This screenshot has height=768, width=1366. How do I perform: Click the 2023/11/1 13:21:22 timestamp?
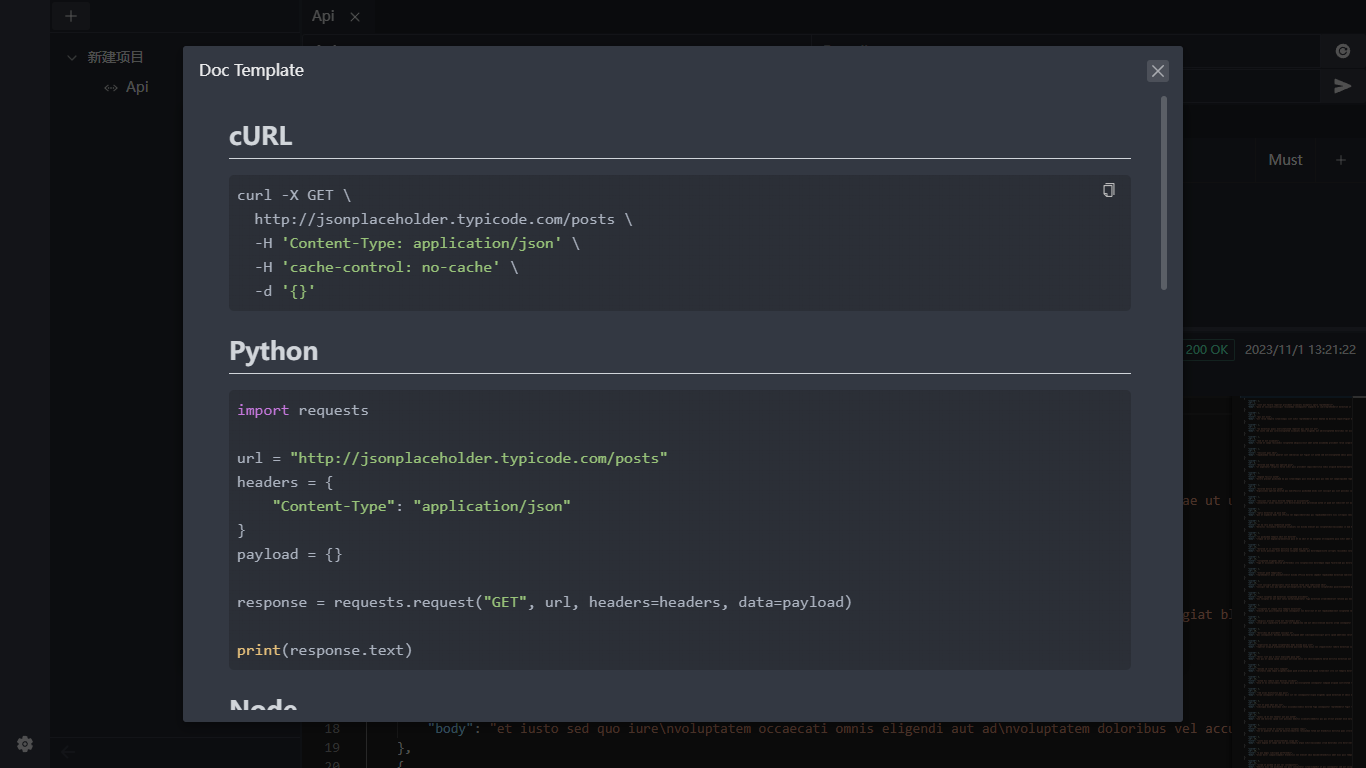(1300, 350)
